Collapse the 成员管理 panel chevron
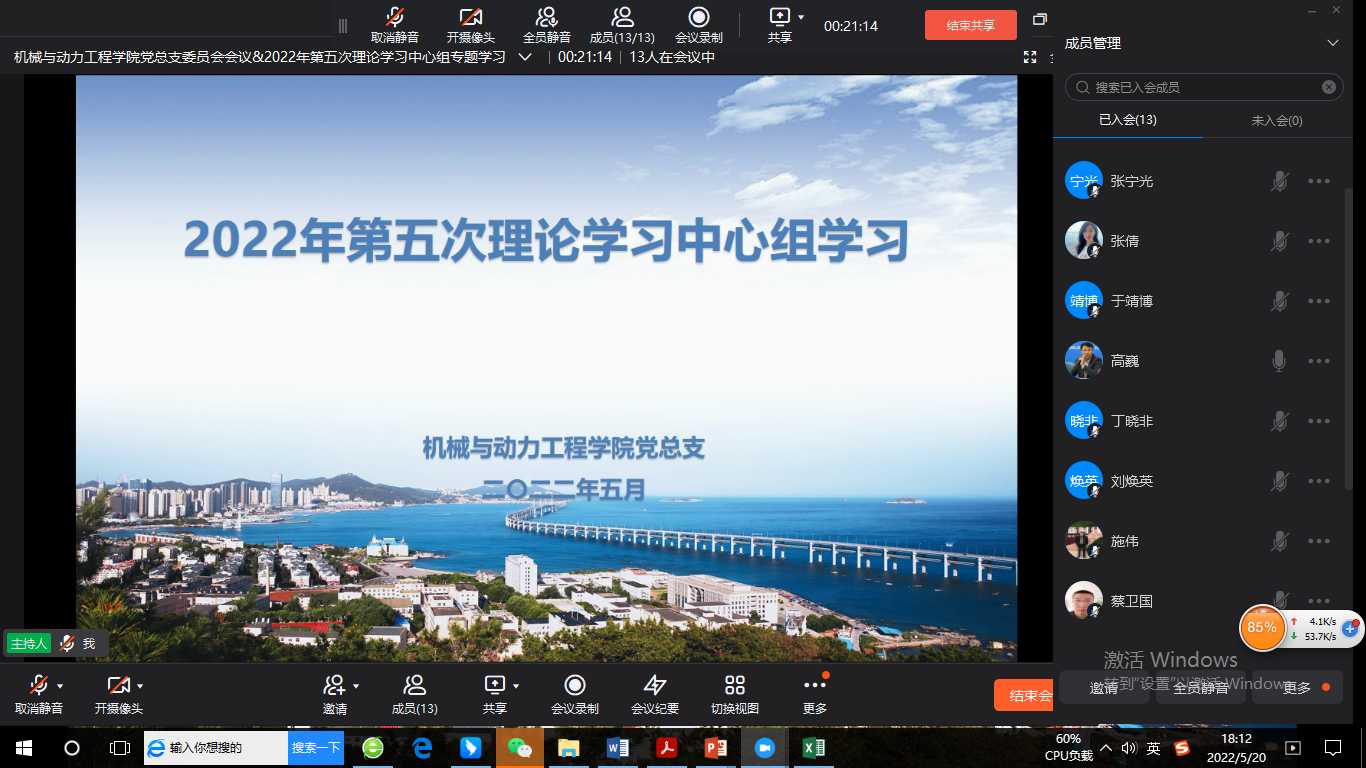 point(1332,43)
